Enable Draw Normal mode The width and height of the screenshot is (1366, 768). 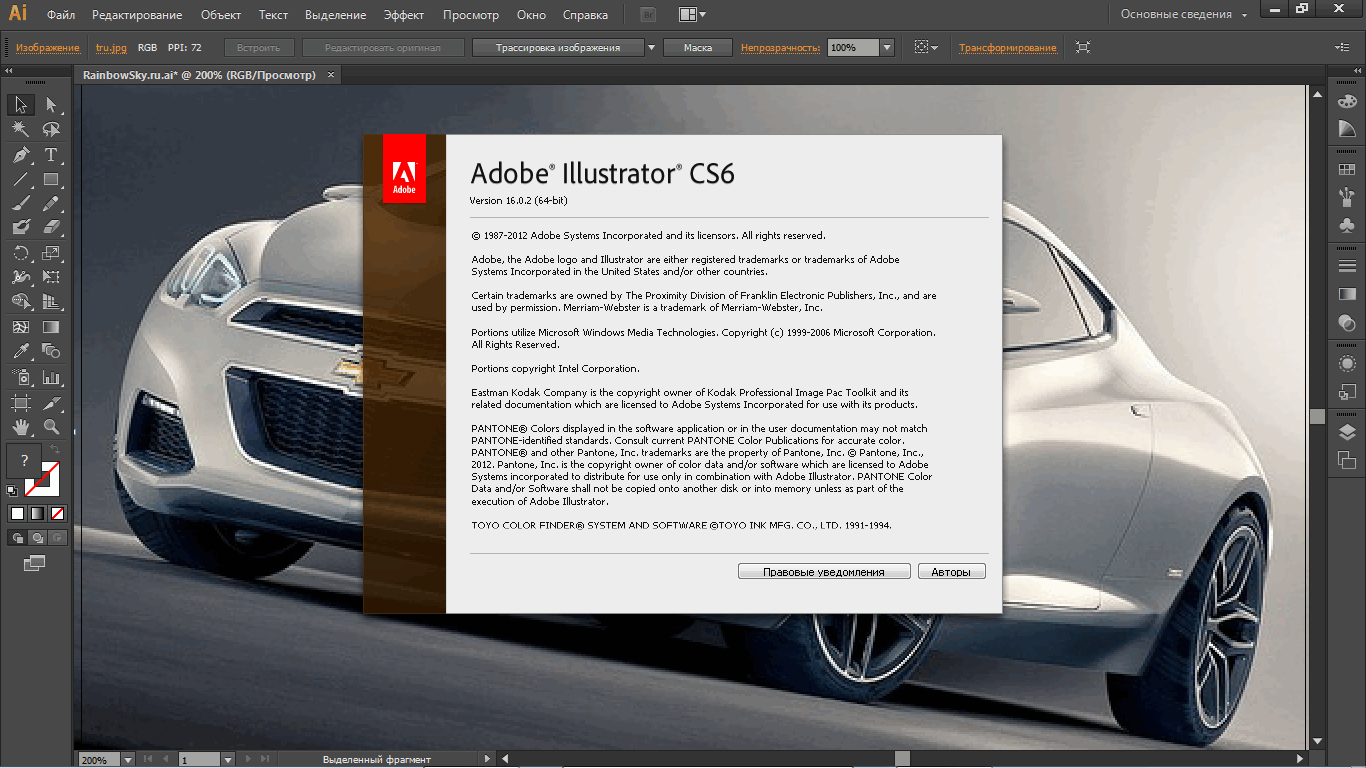(x=17, y=537)
